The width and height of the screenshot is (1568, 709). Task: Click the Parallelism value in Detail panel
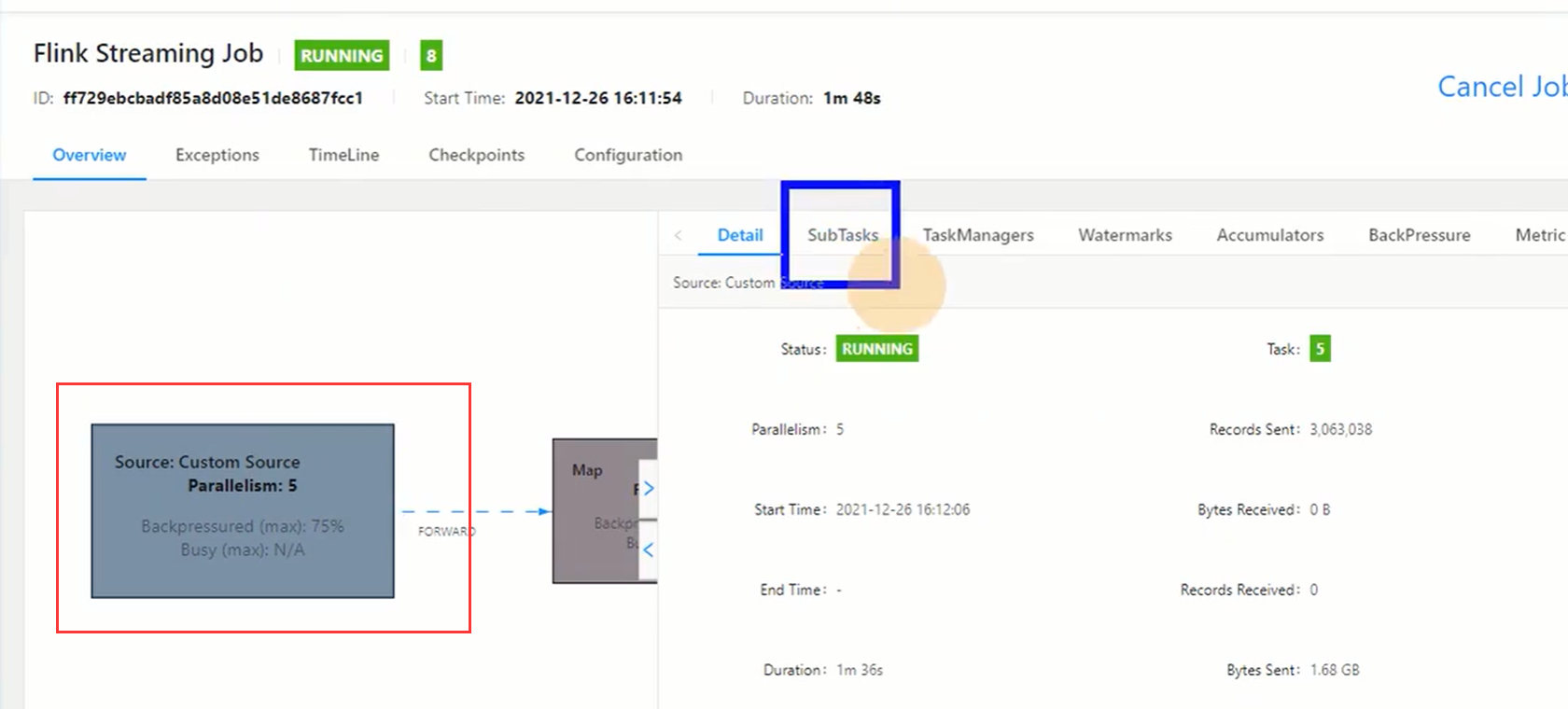click(x=840, y=429)
